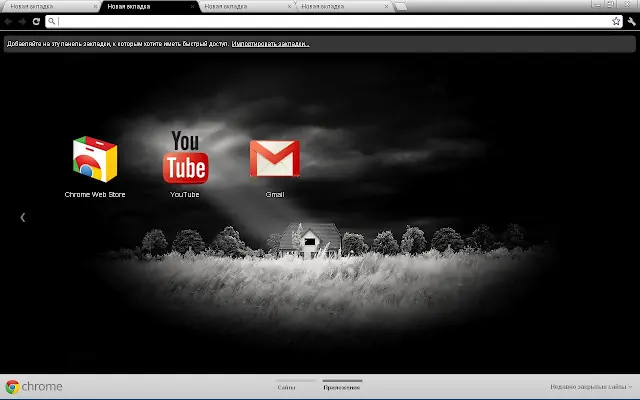Close the active second tab
Image resolution: width=640 pixels, height=400 pixels.
192,7
